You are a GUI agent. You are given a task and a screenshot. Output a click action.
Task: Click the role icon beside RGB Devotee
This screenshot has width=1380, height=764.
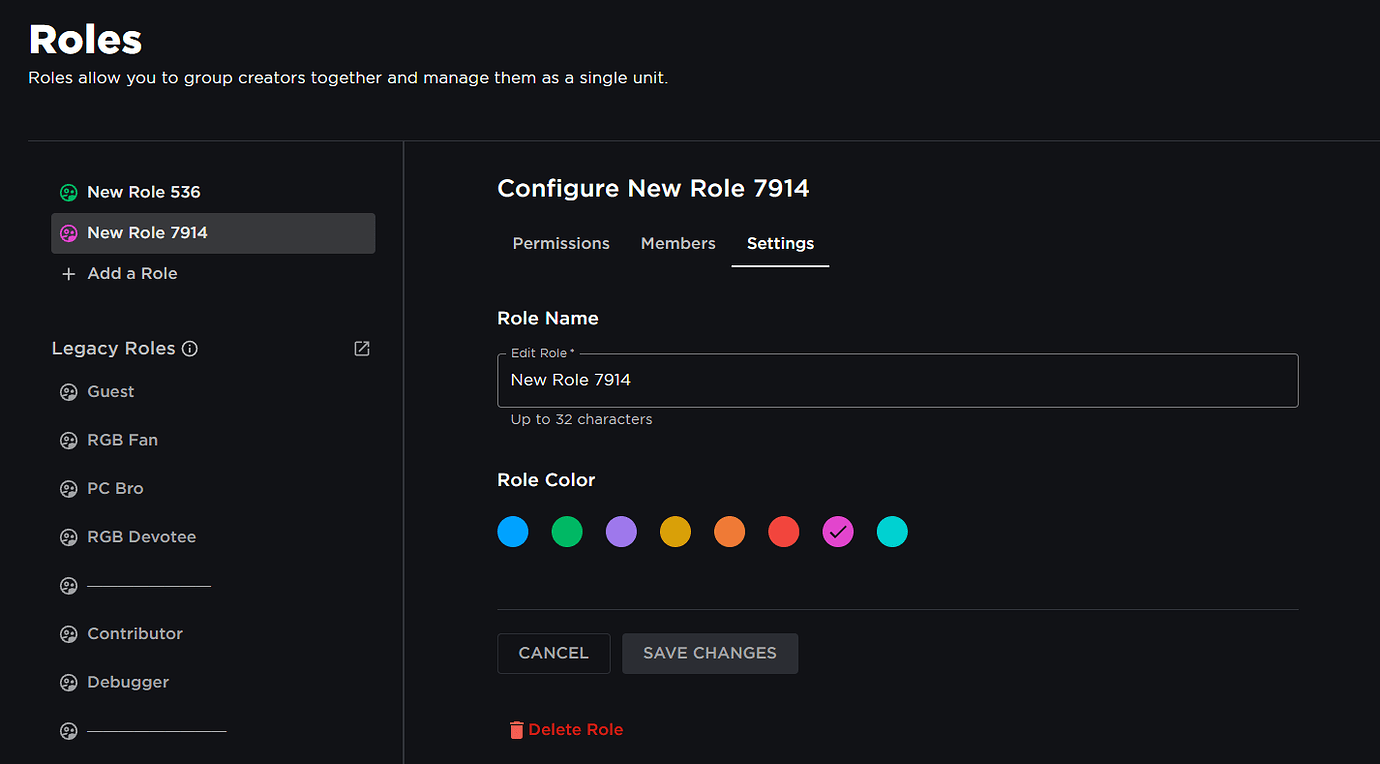(x=69, y=537)
